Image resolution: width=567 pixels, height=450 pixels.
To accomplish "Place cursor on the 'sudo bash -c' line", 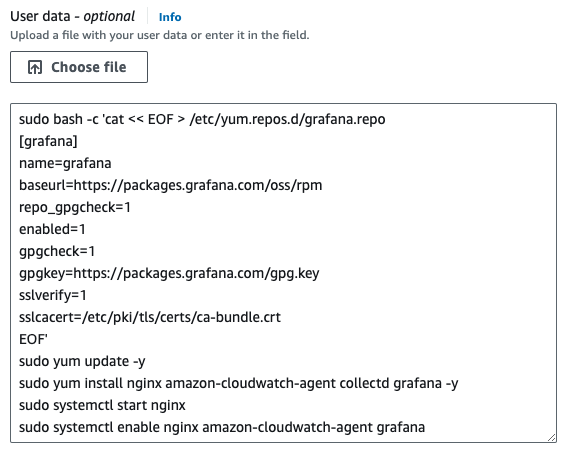I will click(202, 119).
